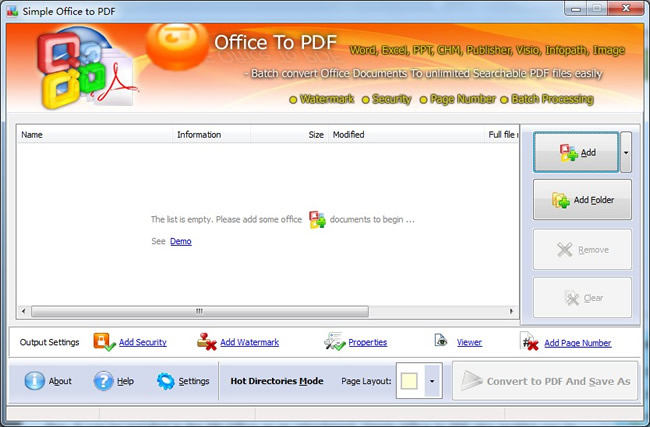Screen dimensions: 650x427
Task: Open the Add button dropdown arrow
Action: tap(626, 152)
